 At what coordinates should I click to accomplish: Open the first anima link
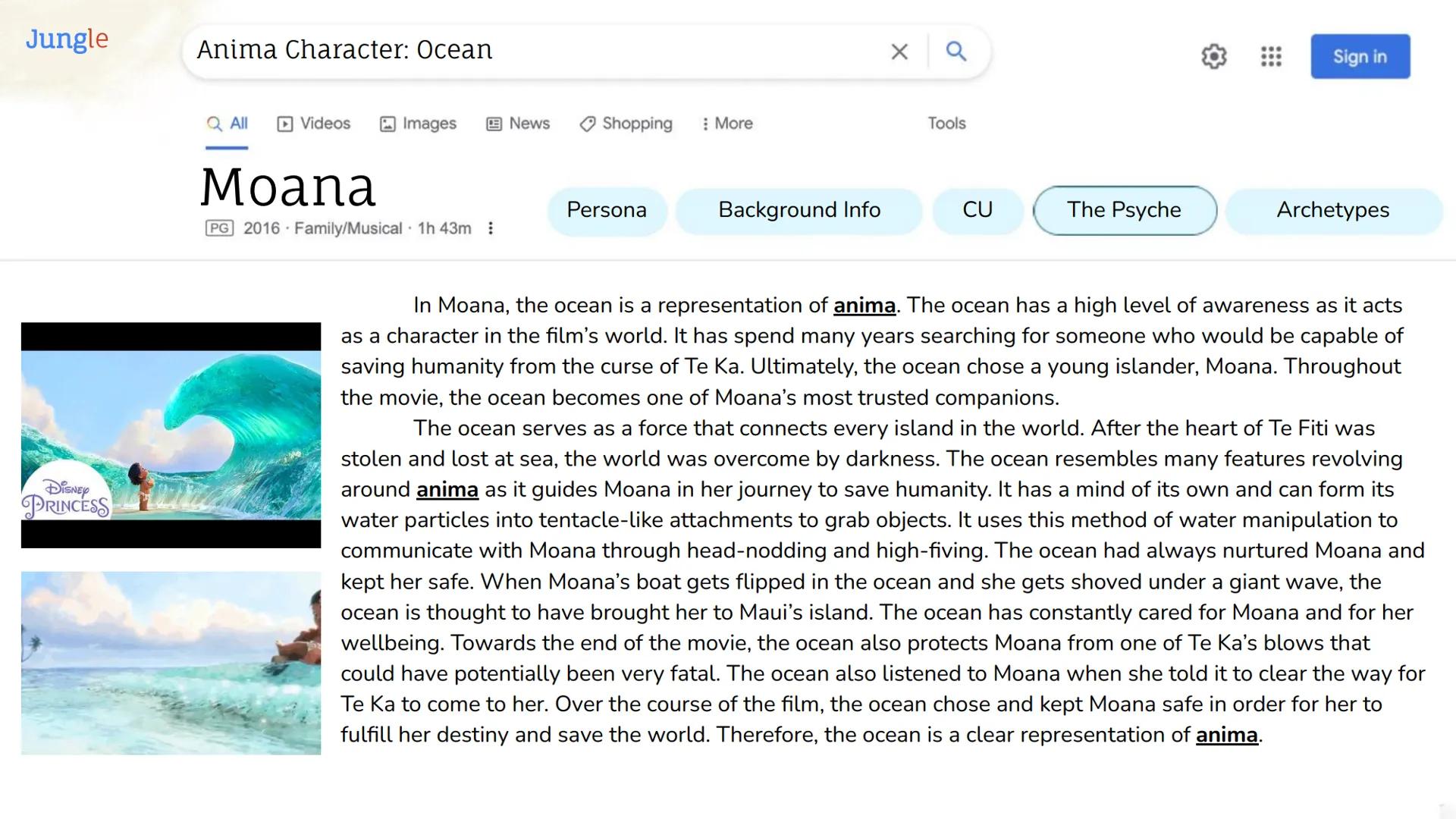click(863, 305)
